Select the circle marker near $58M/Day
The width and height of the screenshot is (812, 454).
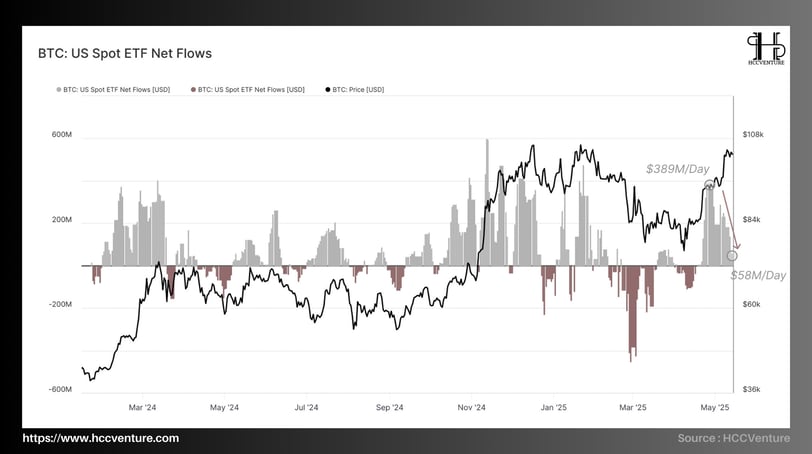tap(732, 255)
